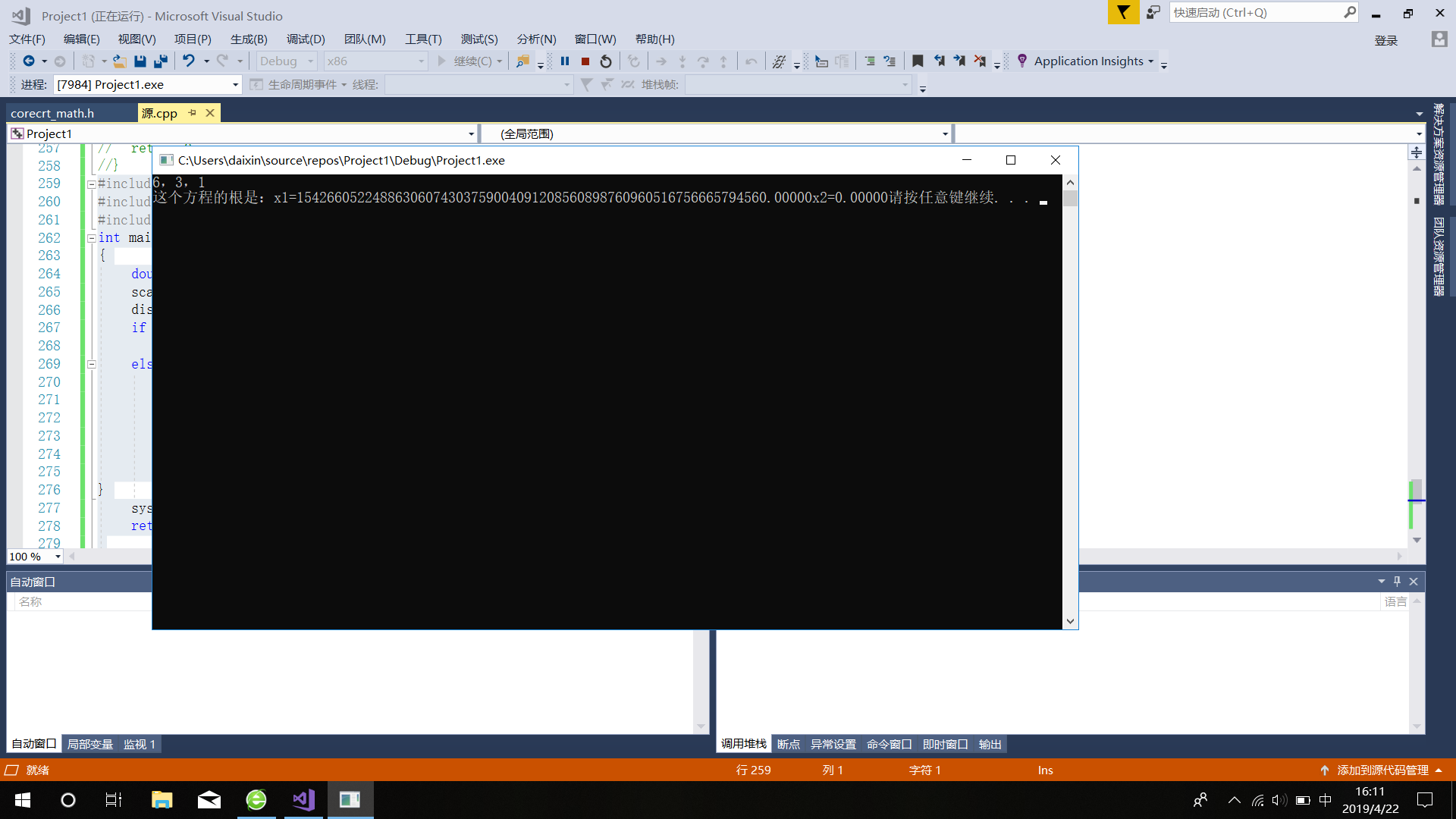Click the 继续(C) continue button
The image size is (1456, 819).
pos(465,61)
